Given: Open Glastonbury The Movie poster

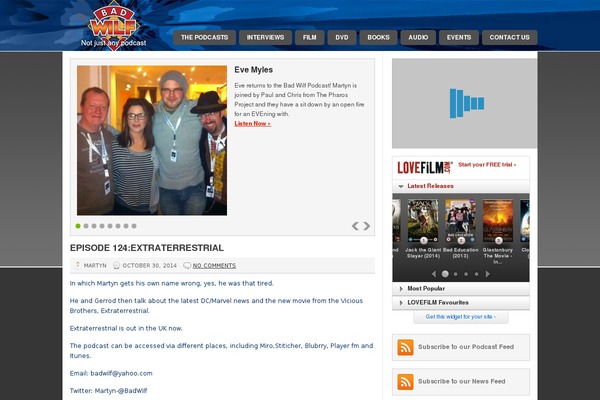Looking at the screenshot, I should (x=498, y=221).
